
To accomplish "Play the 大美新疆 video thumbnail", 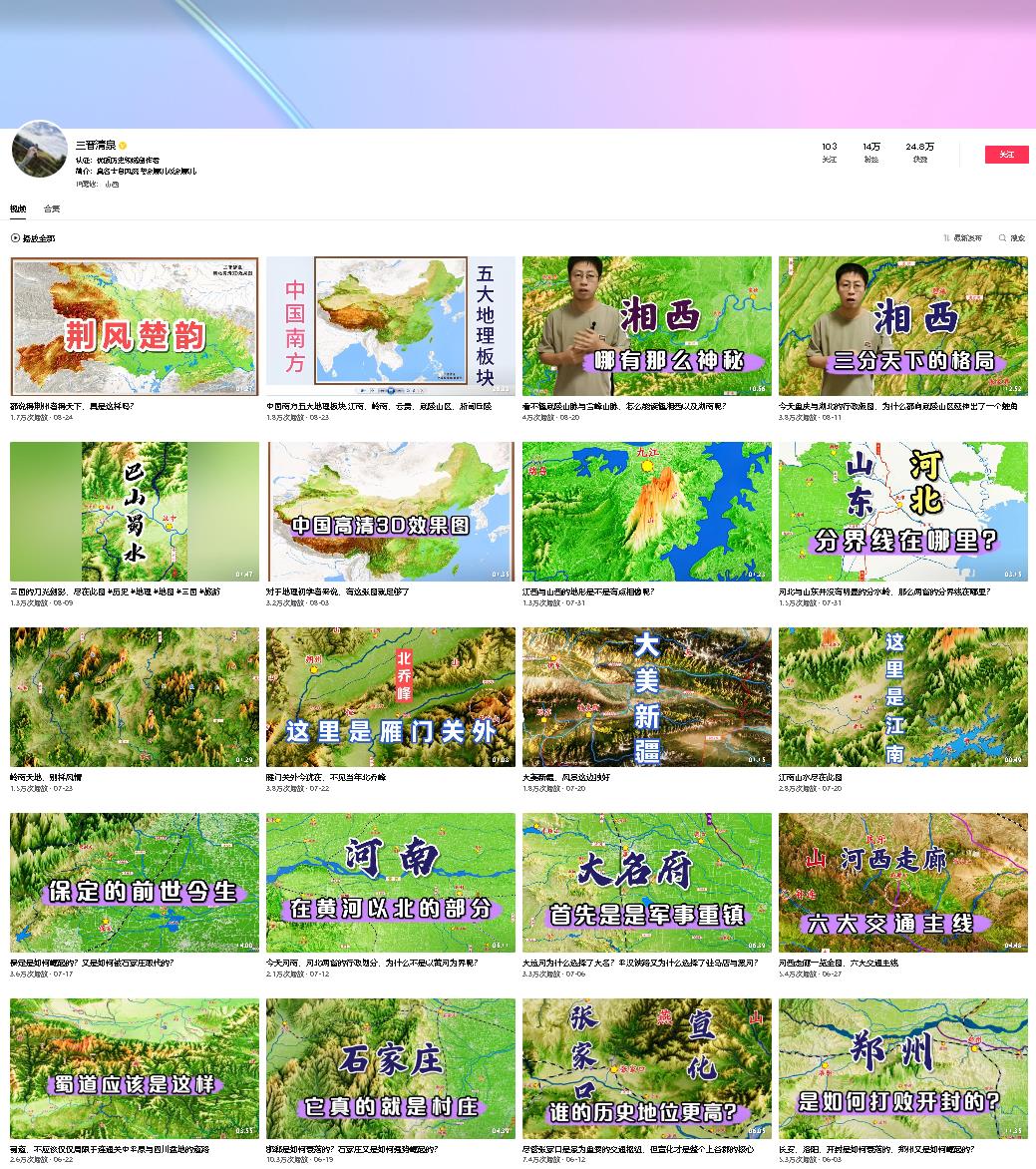I will 646,697.
